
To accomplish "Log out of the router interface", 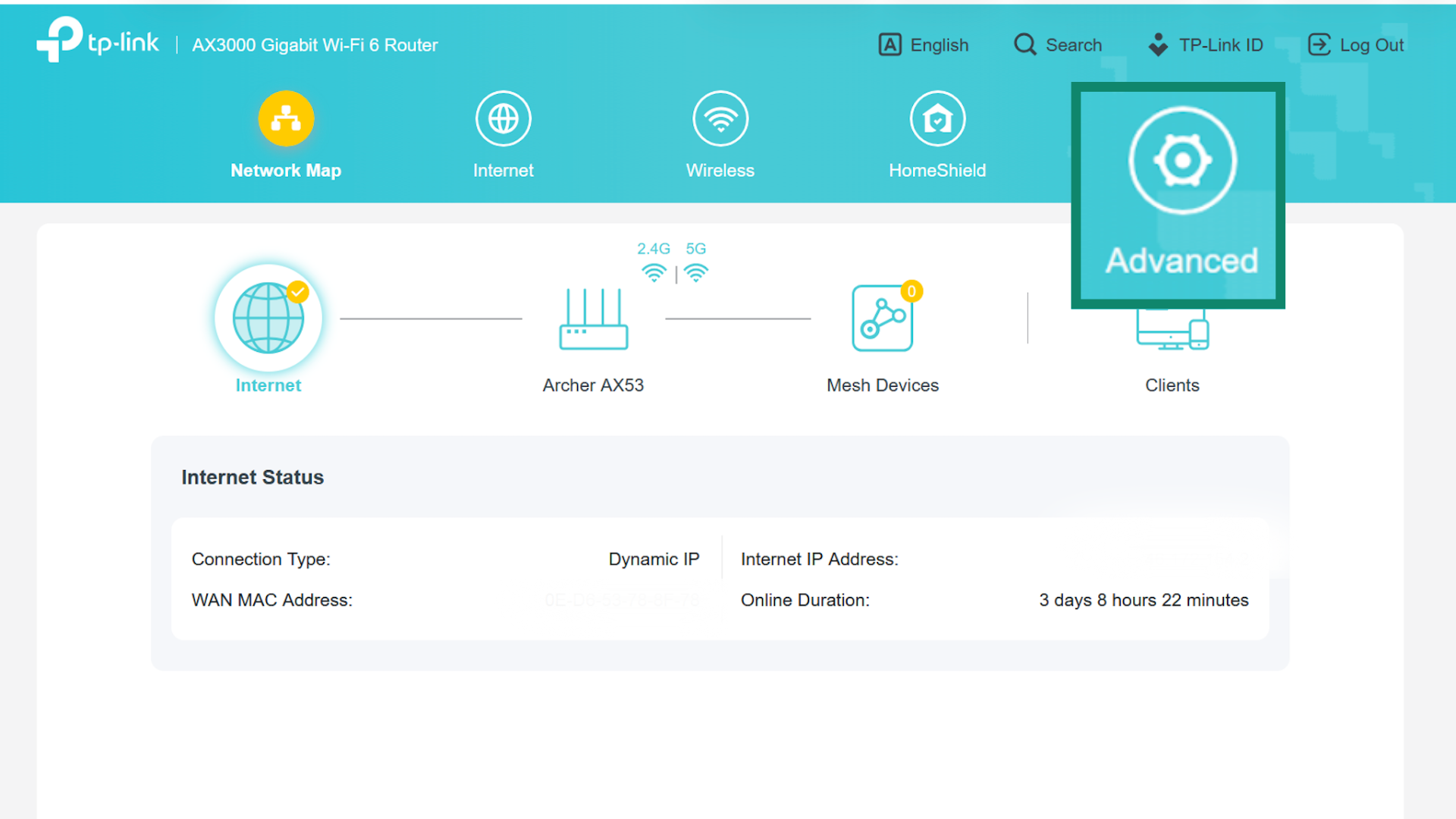I will (1356, 45).
